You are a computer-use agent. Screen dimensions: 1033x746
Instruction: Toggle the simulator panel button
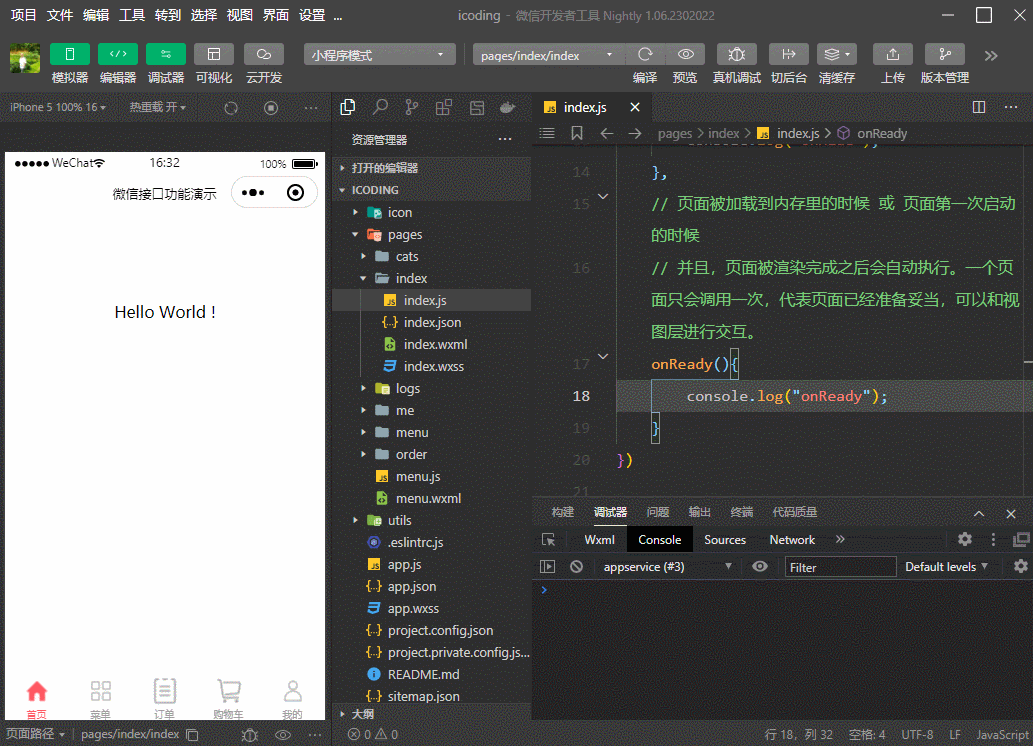[x=69, y=54]
